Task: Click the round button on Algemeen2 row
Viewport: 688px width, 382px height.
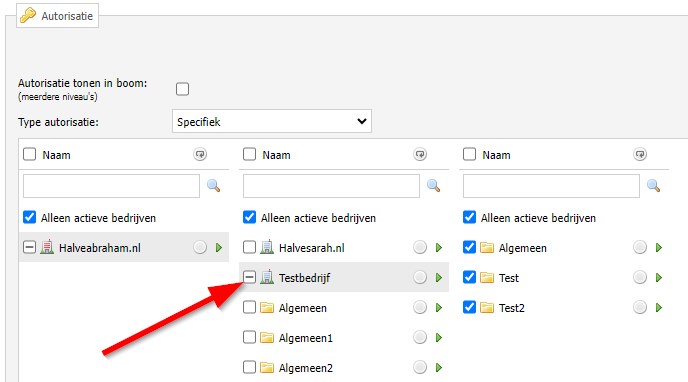Action: click(420, 367)
